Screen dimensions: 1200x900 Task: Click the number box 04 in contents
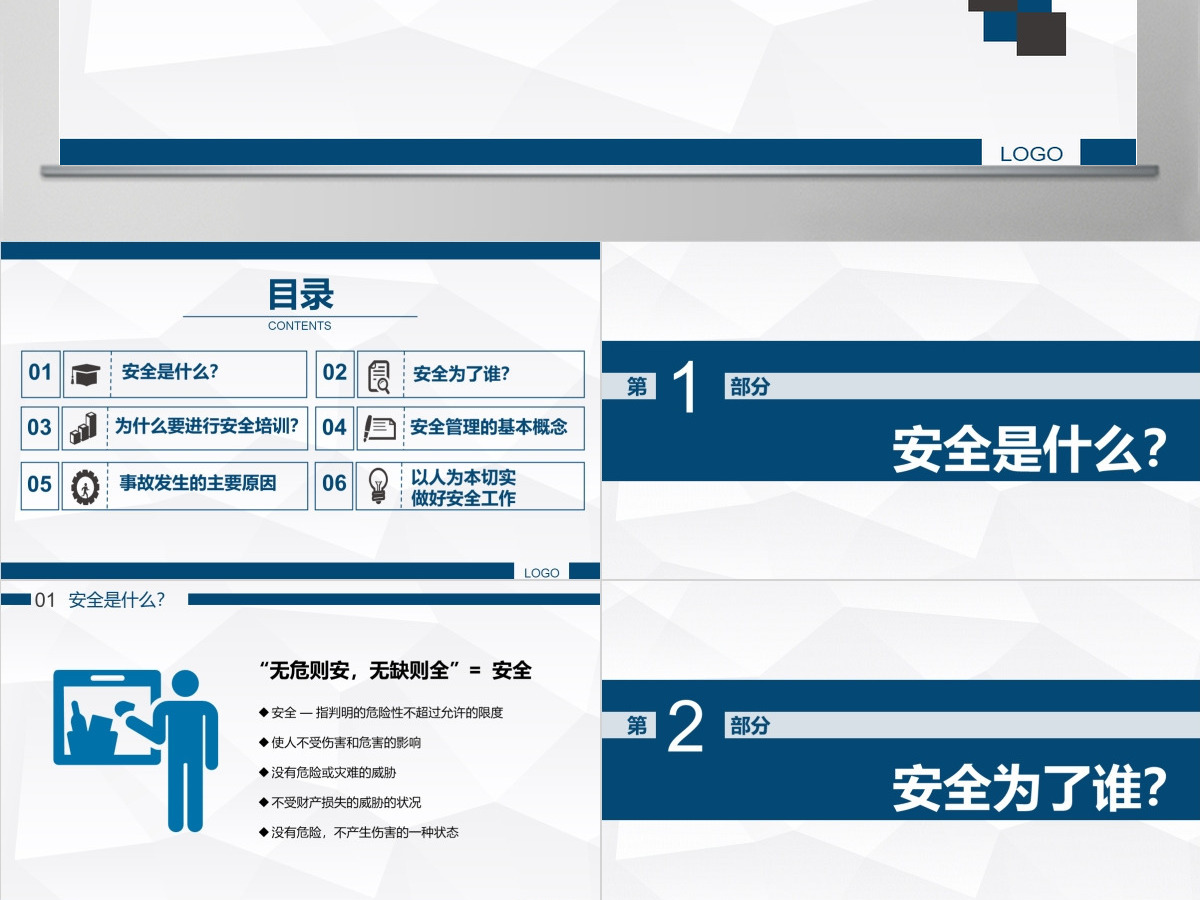(x=335, y=428)
